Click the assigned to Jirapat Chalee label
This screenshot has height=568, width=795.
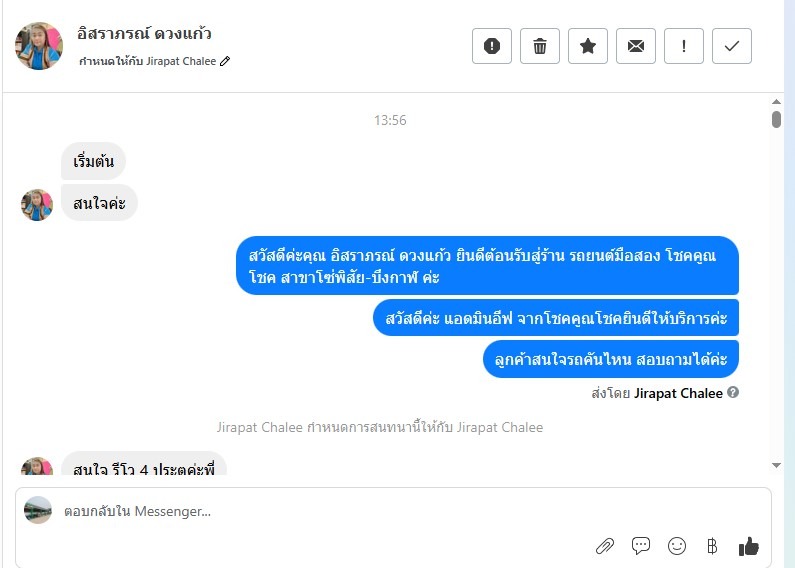[148, 61]
